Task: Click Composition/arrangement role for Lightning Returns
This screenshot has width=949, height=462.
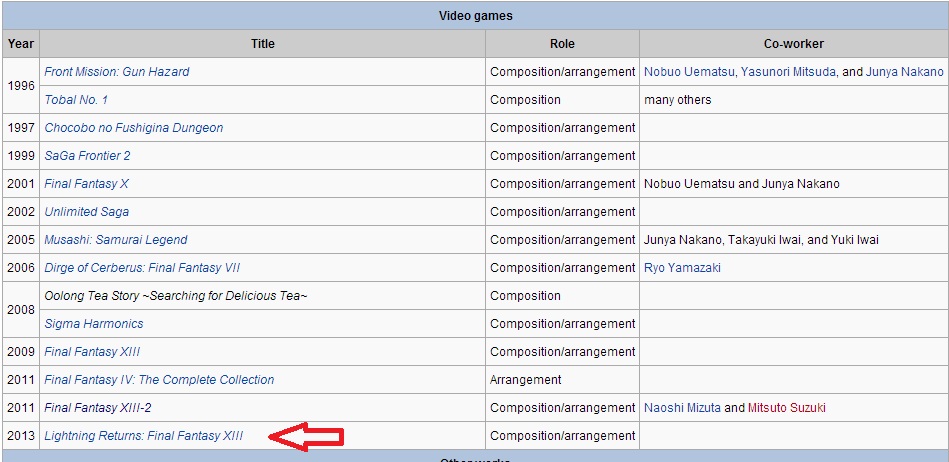Action: click(563, 436)
